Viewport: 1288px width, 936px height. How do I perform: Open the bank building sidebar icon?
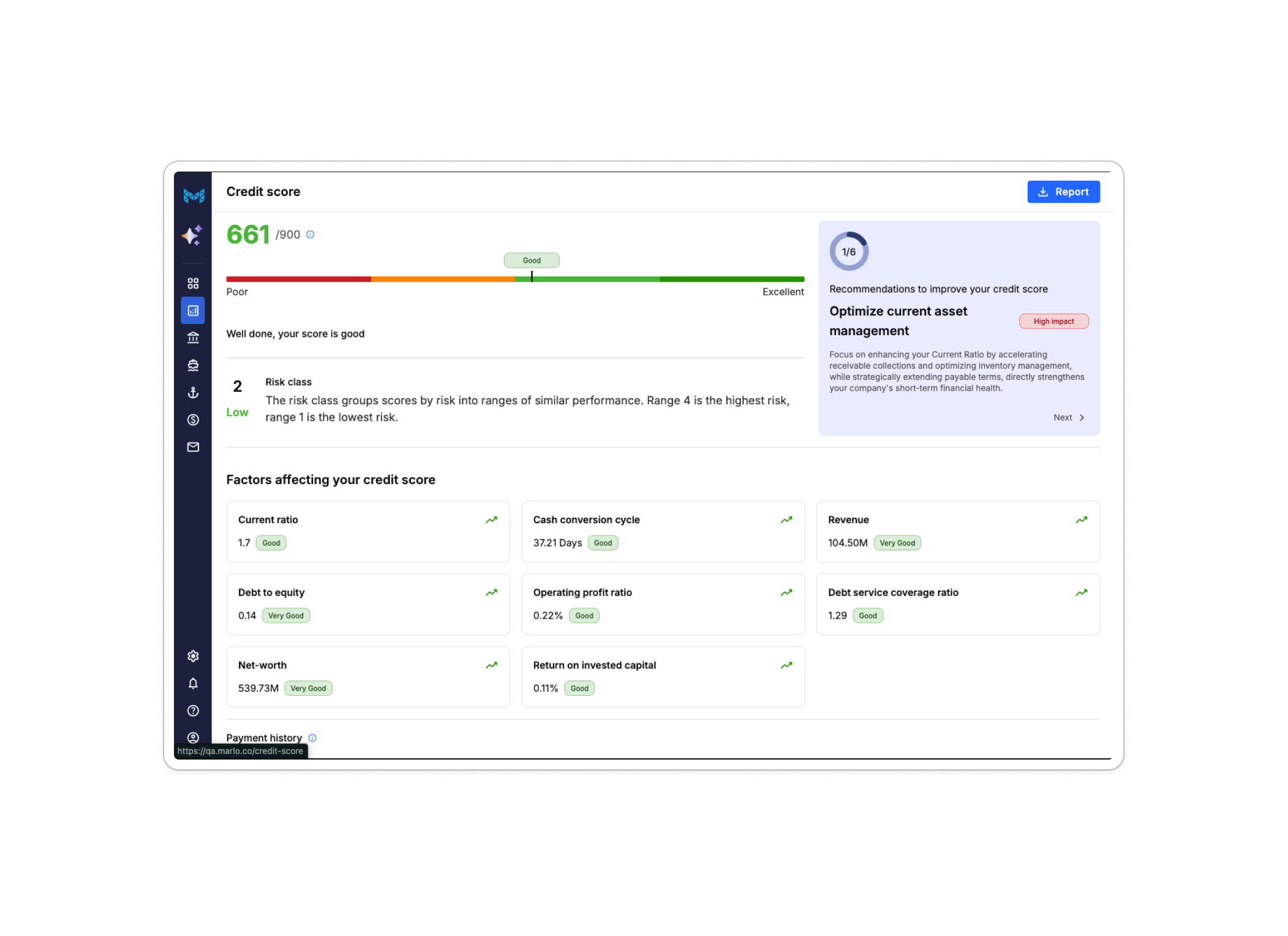193,338
